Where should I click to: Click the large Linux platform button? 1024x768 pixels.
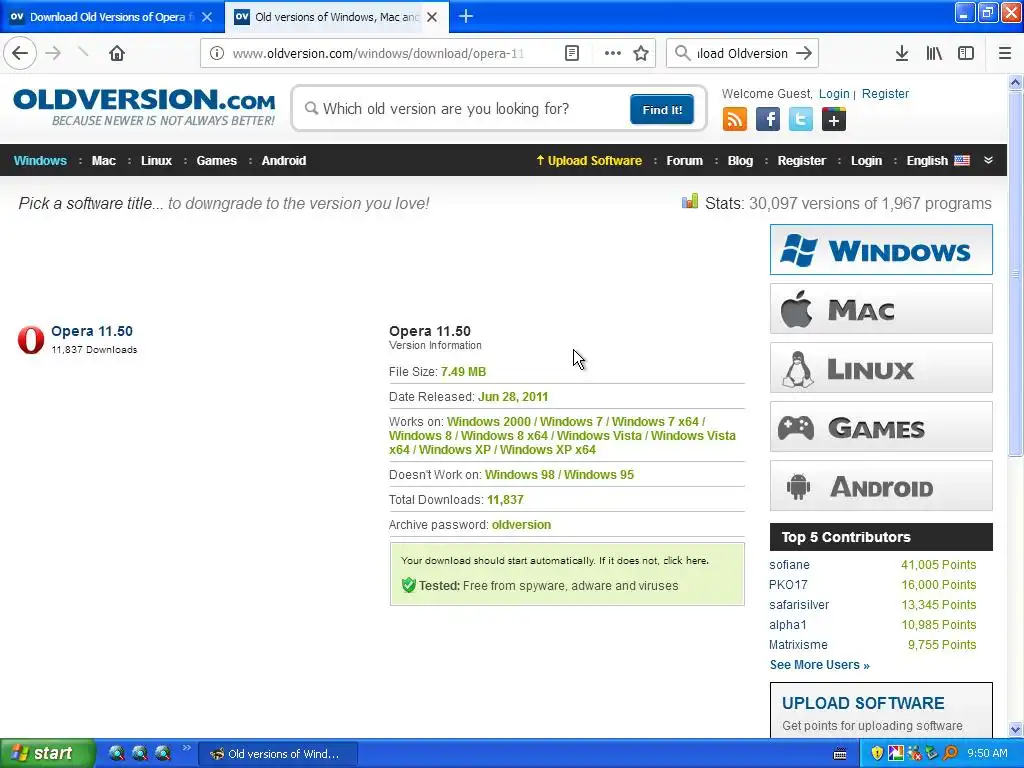[881, 368]
